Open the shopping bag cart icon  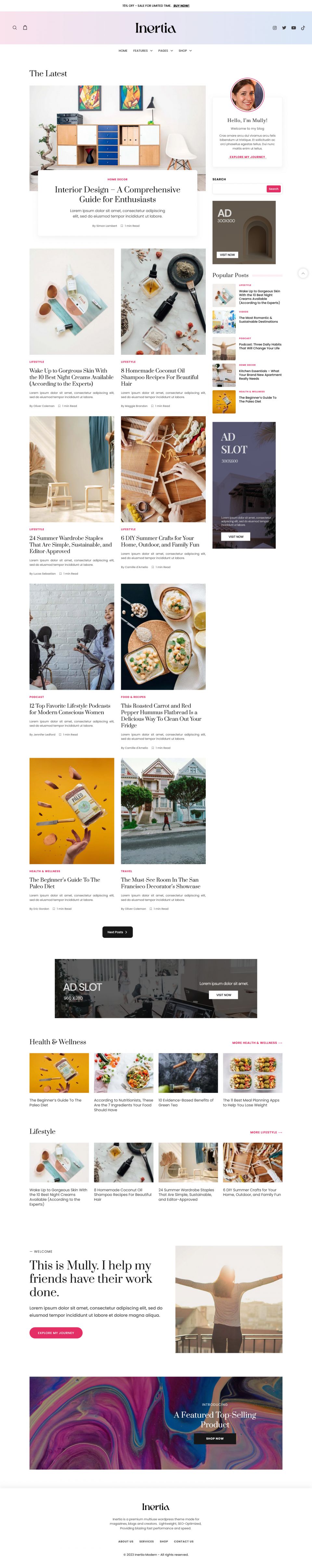tap(25, 27)
